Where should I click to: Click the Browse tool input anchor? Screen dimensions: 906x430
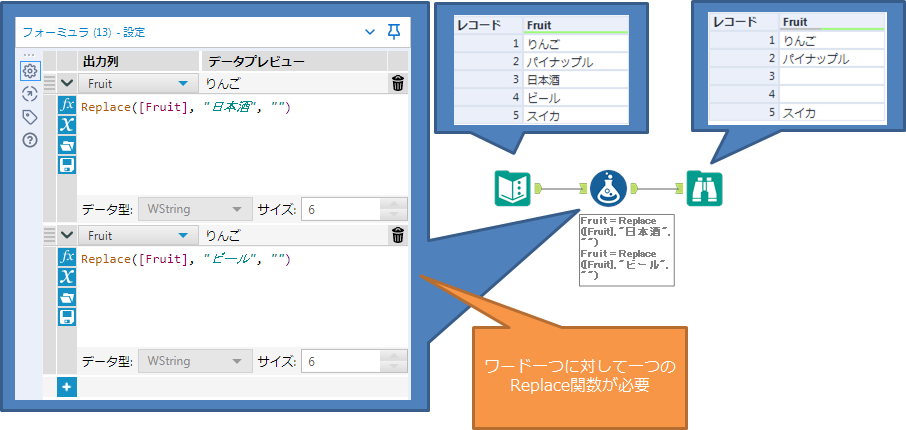click(681, 188)
